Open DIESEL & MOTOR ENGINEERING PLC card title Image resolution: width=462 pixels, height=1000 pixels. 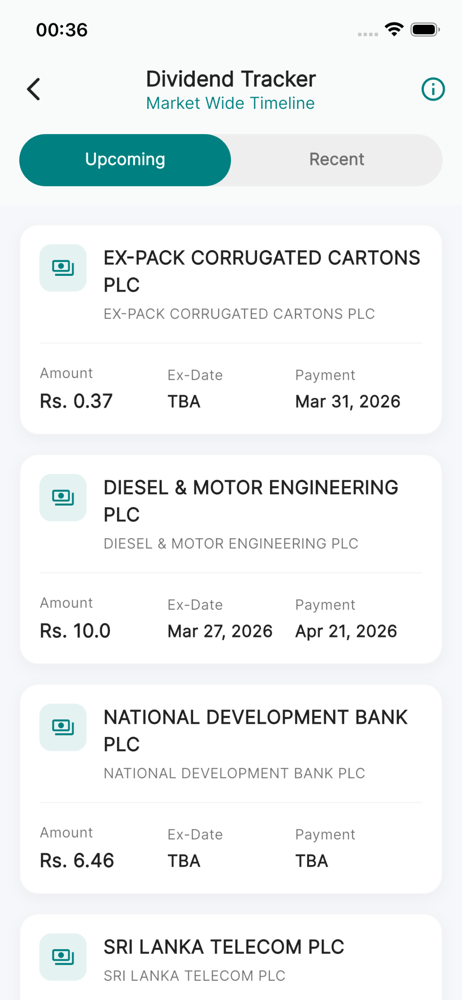(251, 501)
